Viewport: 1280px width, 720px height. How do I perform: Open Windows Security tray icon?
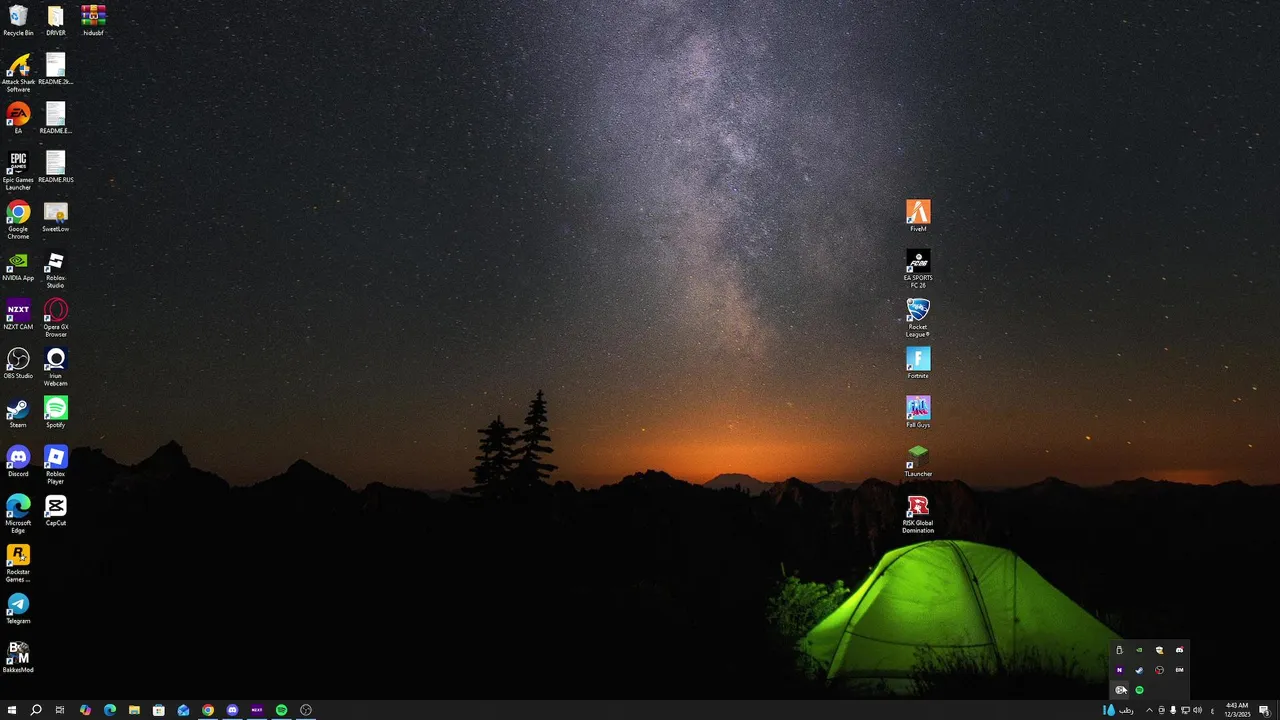[1159, 650]
